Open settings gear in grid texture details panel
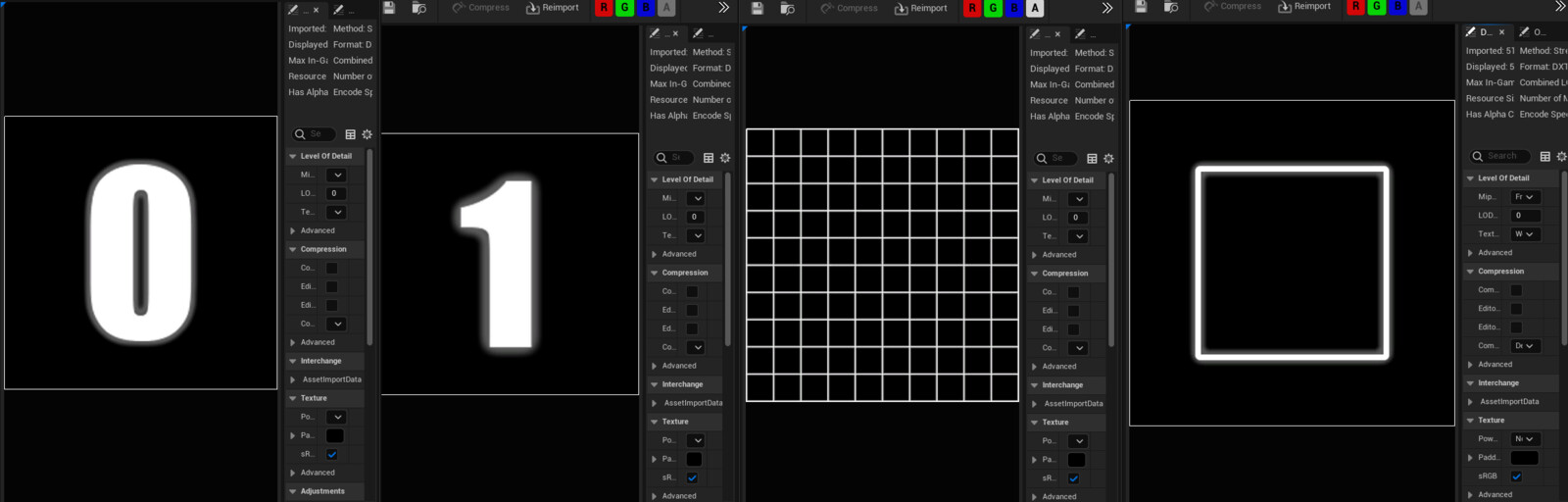Image resolution: width=1568 pixels, height=502 pixels. coord(1108,159)
